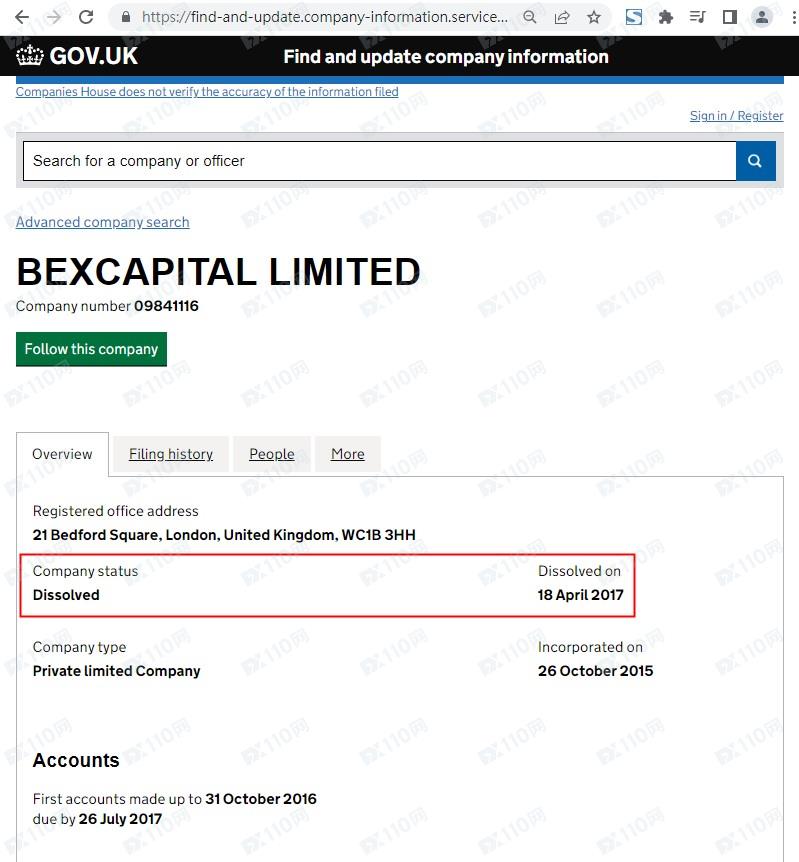Click the zoom magnifier icon in address bar
Viewport: 799px width, 862px height.
coord(530,17)
